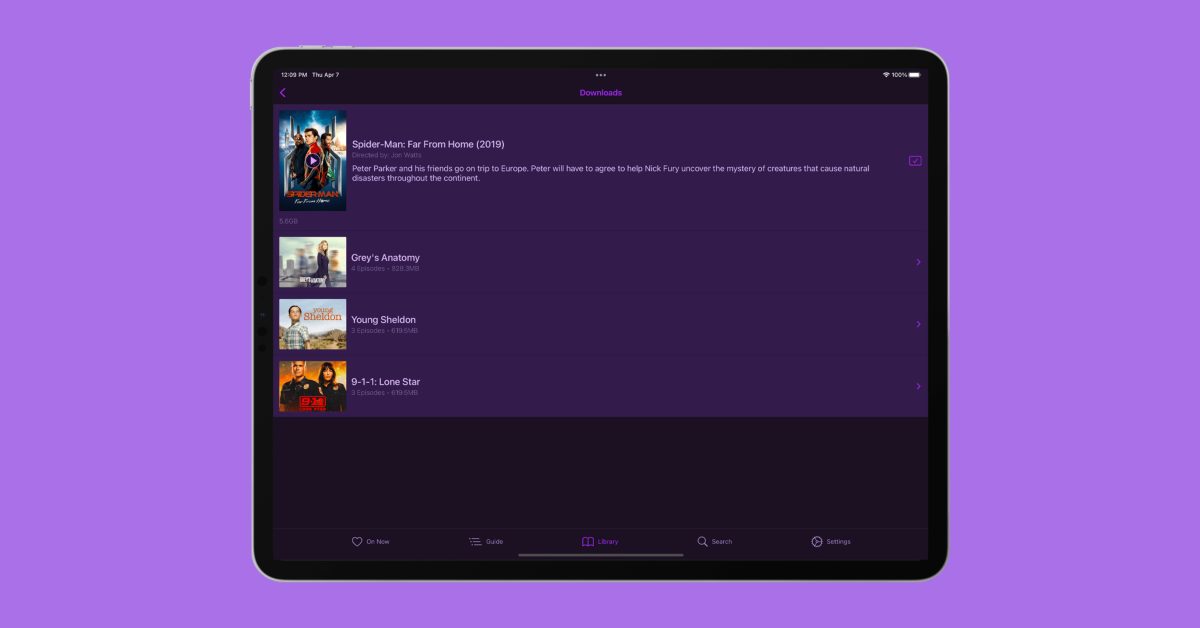Click the 9-1-1: Lone Star title text

click(x=385, y=382)
